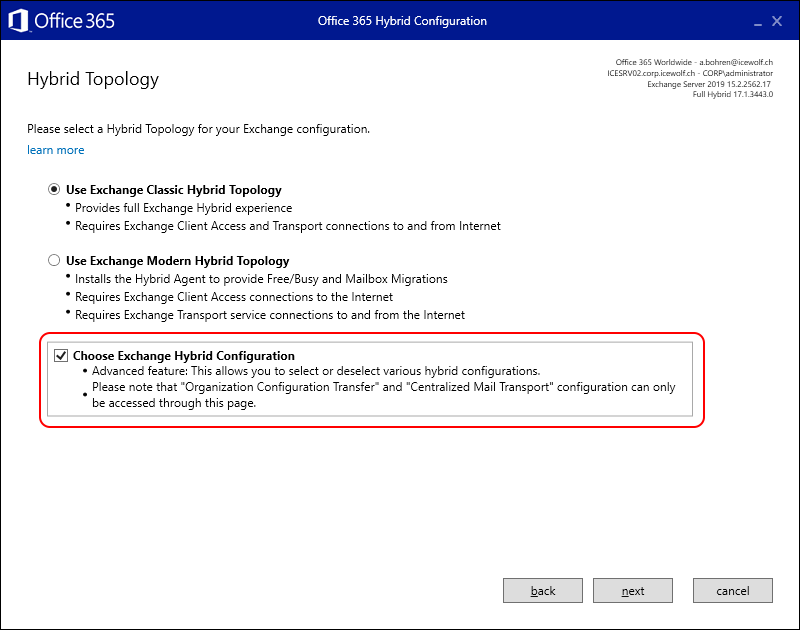
Task: Select Use Exchange Classic Hybrid Topology radio button
Action: tap(54, 190)
